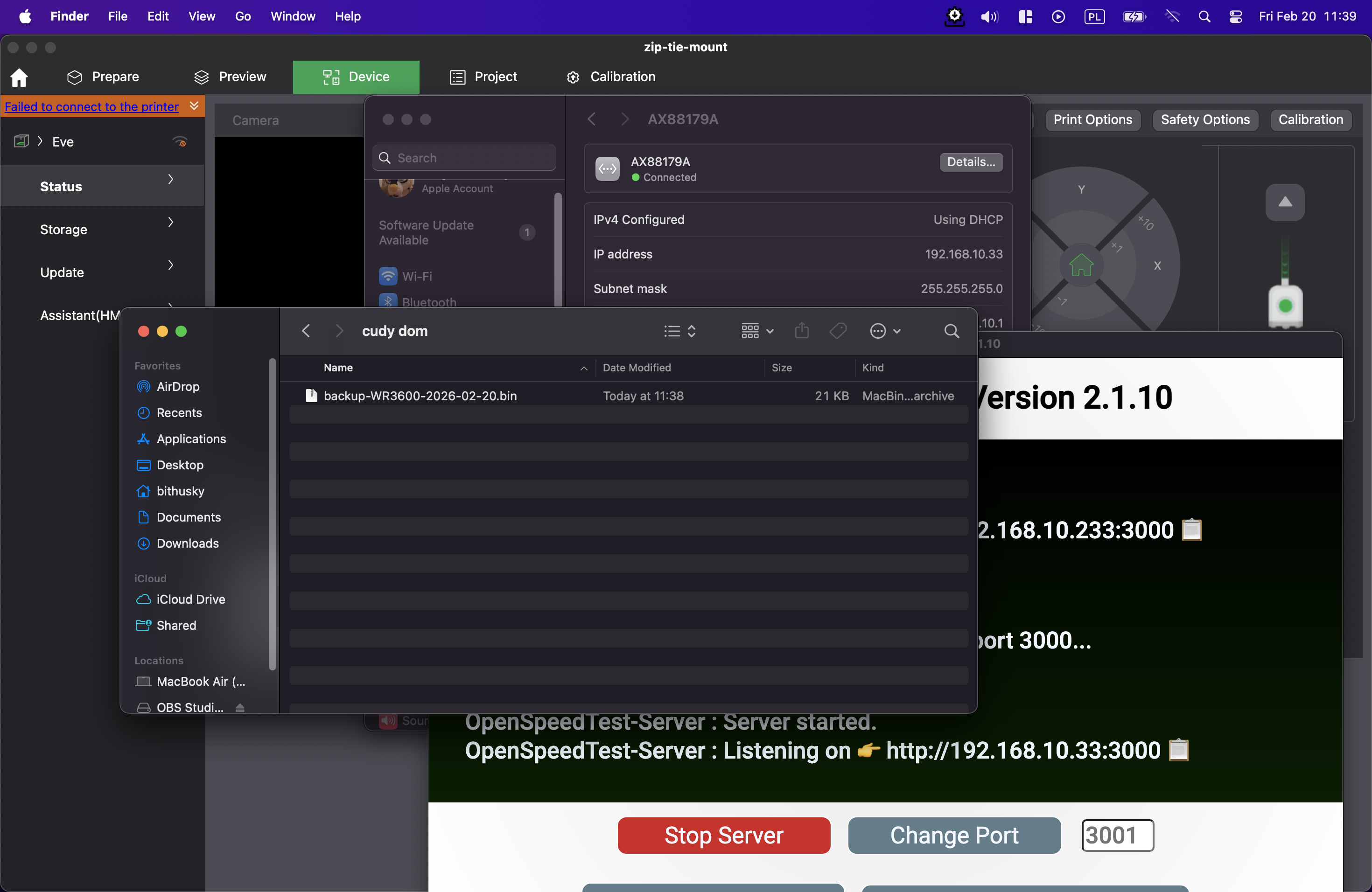Click the home icon in slicer toolbar
Viewport: 1372px width, 892px height.
19,77
